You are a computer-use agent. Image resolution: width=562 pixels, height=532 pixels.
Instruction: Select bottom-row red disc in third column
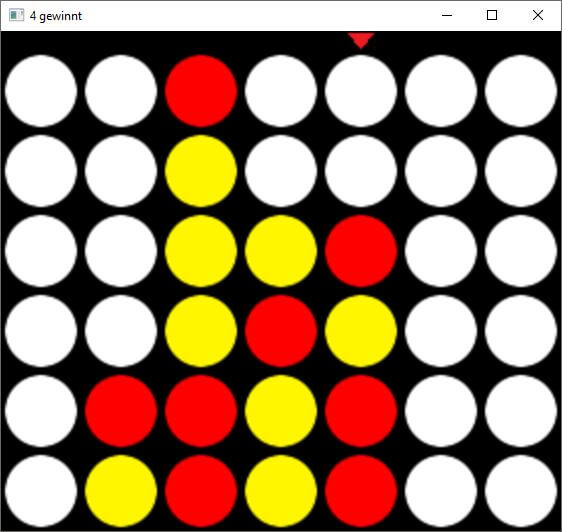[201, 490]
